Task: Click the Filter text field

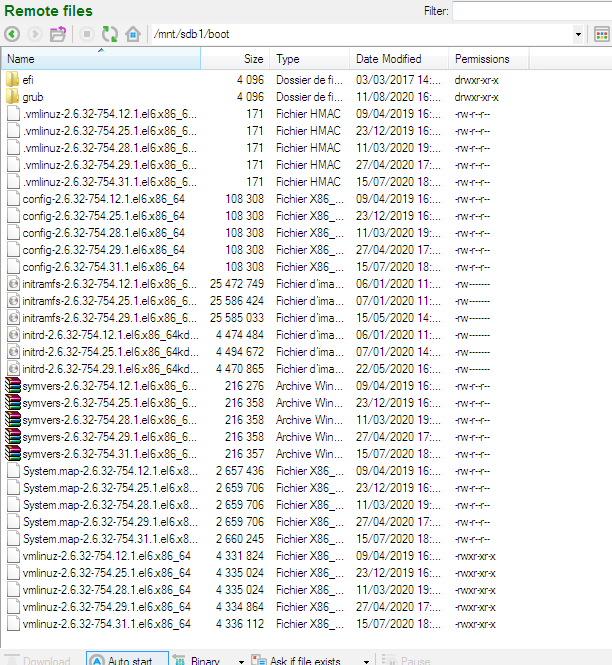Action: [x=530, y=11]
